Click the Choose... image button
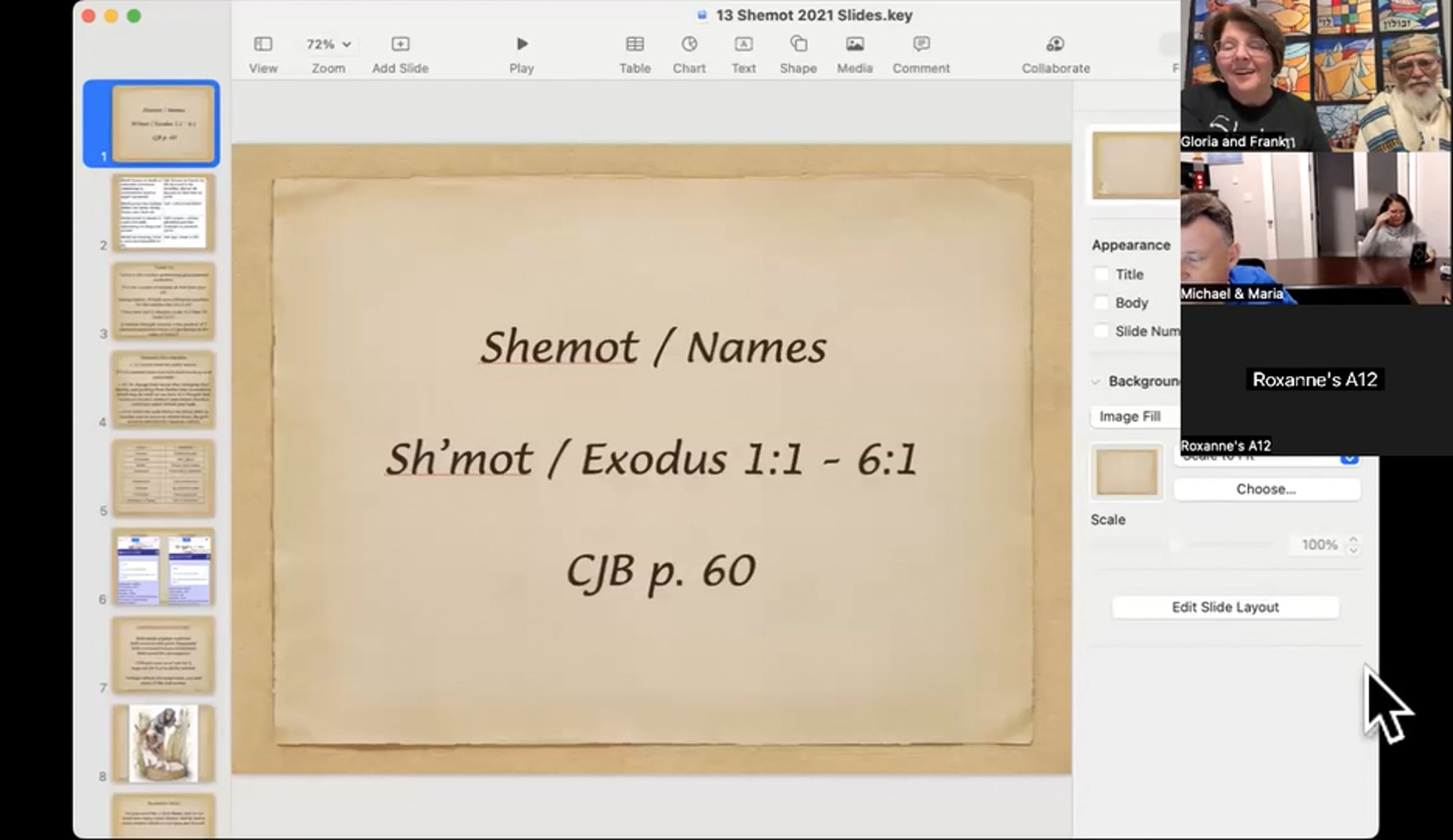This screenshot has width=1453, height=840. tap(1266, 489)
